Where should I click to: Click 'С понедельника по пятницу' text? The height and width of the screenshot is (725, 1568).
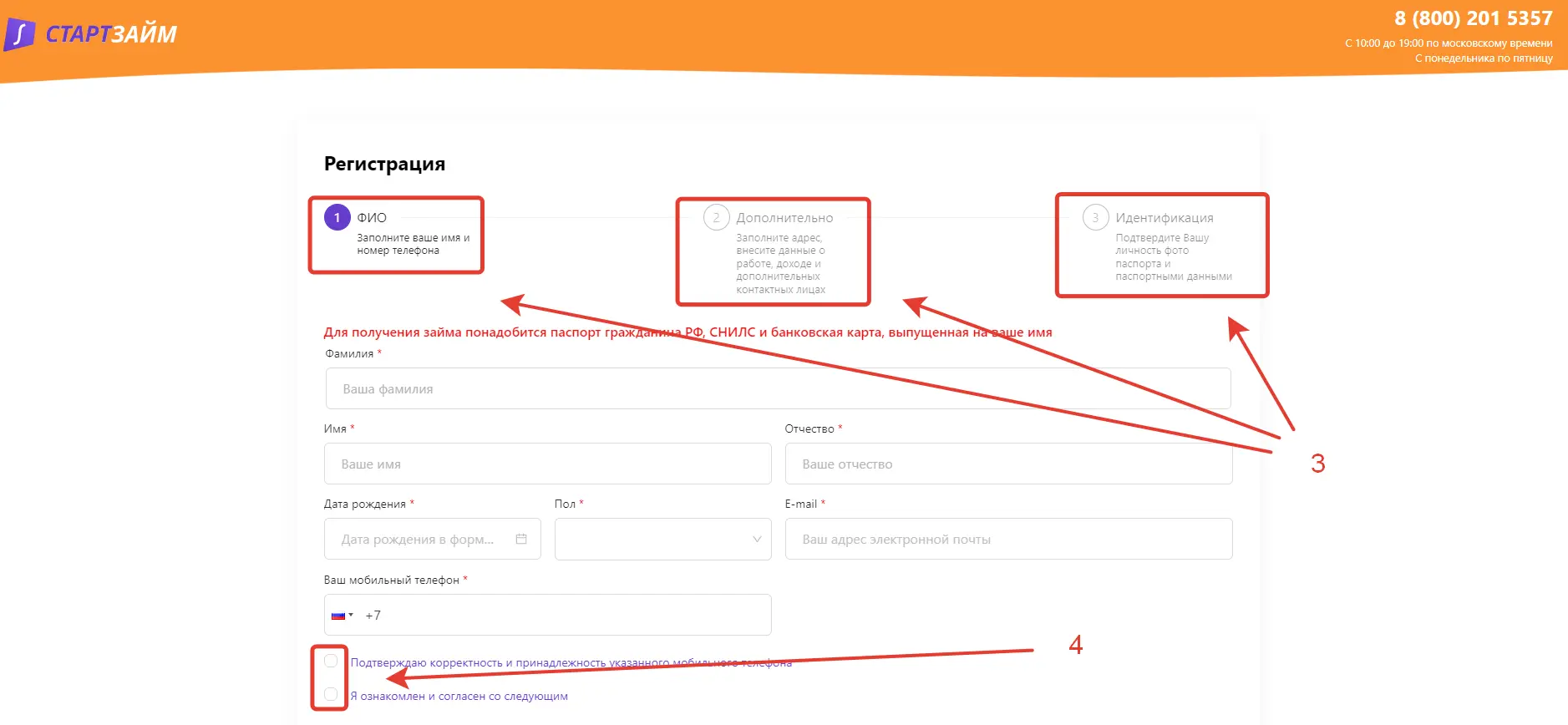coord(1484,58)
